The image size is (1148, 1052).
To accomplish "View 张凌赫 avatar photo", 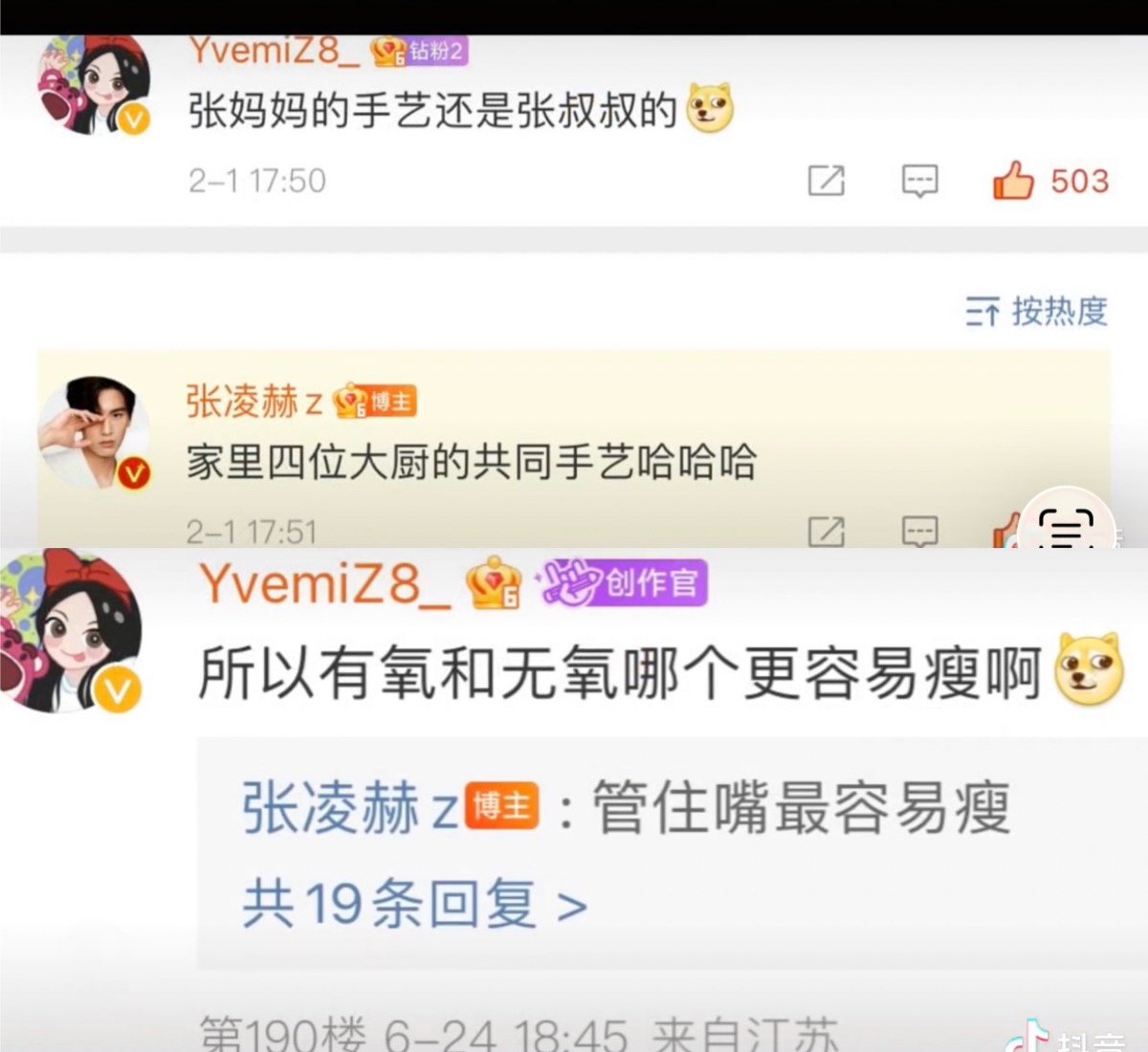I will click(94, 431).
